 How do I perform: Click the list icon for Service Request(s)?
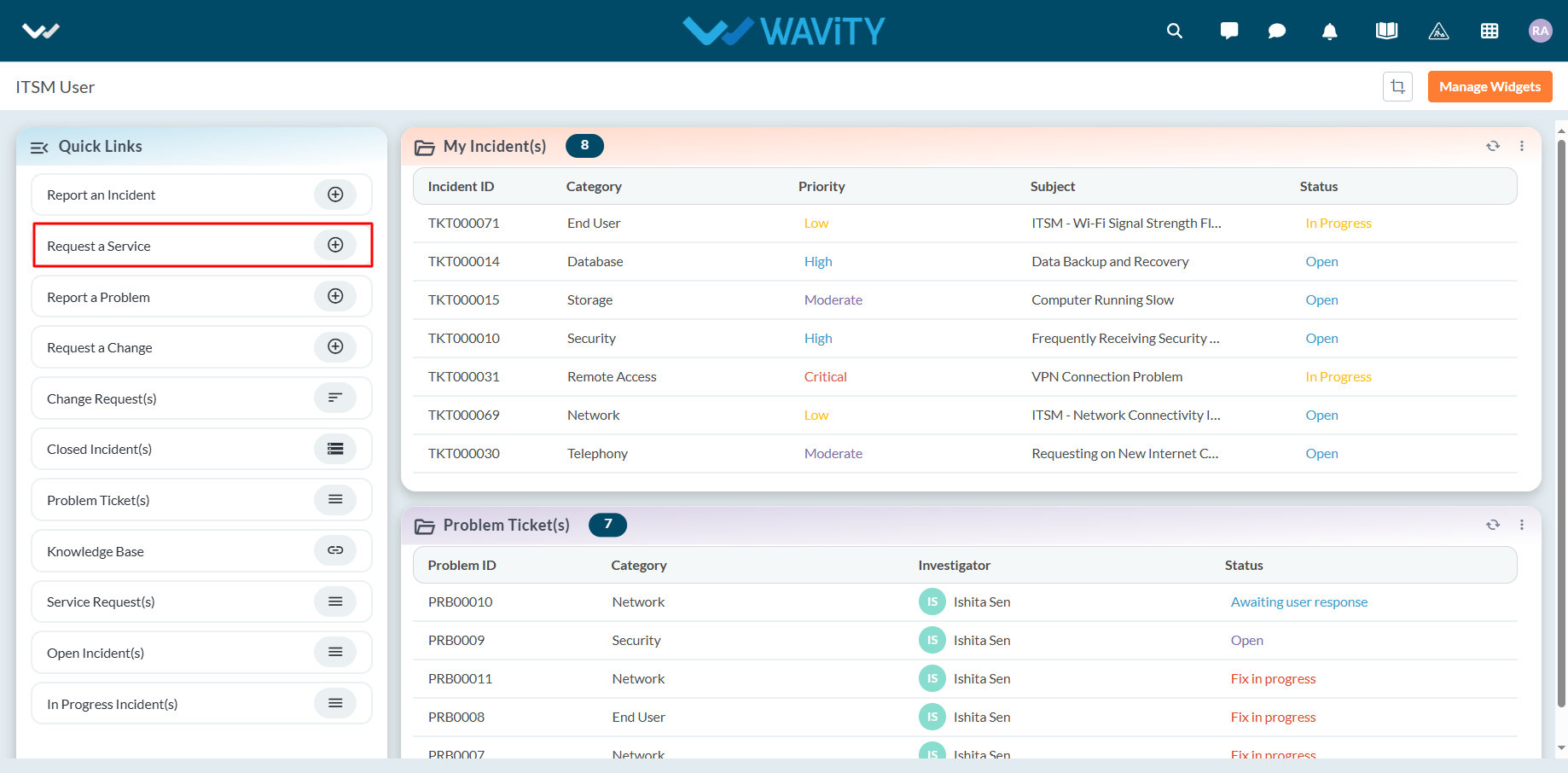point(335,602)
